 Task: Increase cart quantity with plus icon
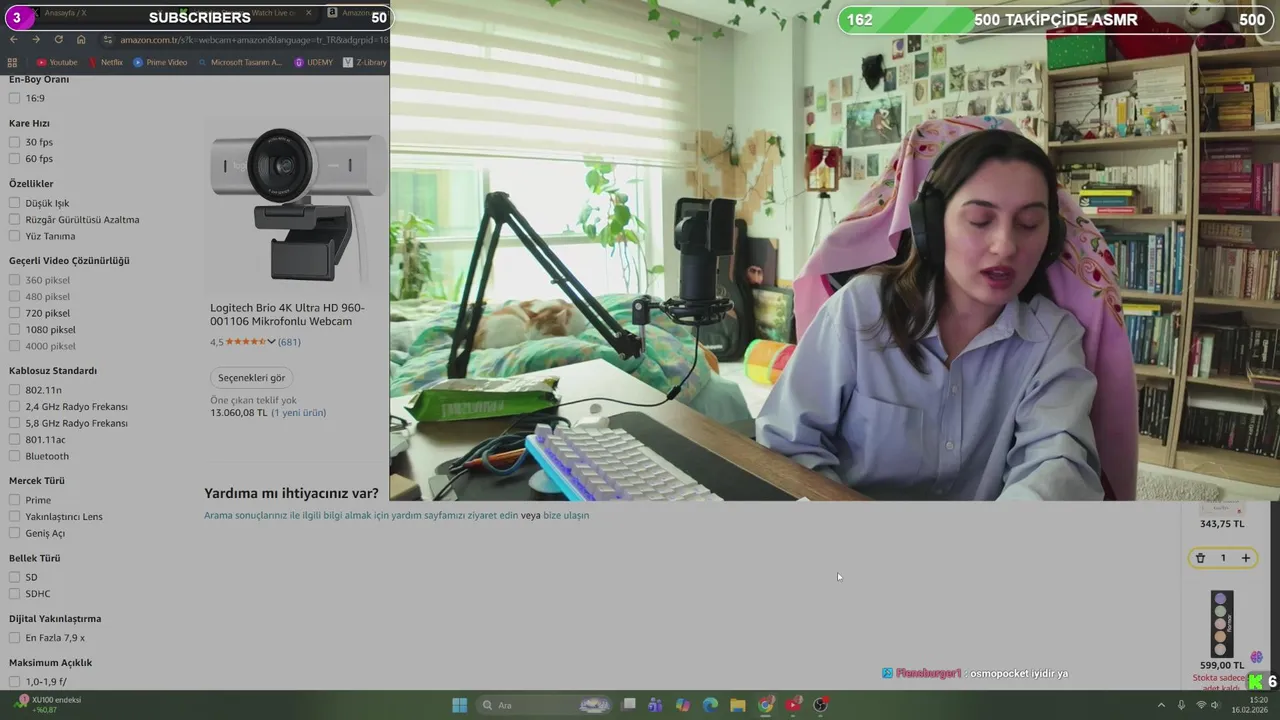[x=1246, y=558]
